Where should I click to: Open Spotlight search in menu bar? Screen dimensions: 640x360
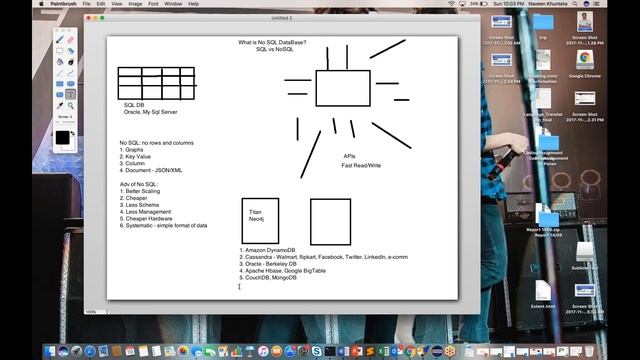(575, 4)
